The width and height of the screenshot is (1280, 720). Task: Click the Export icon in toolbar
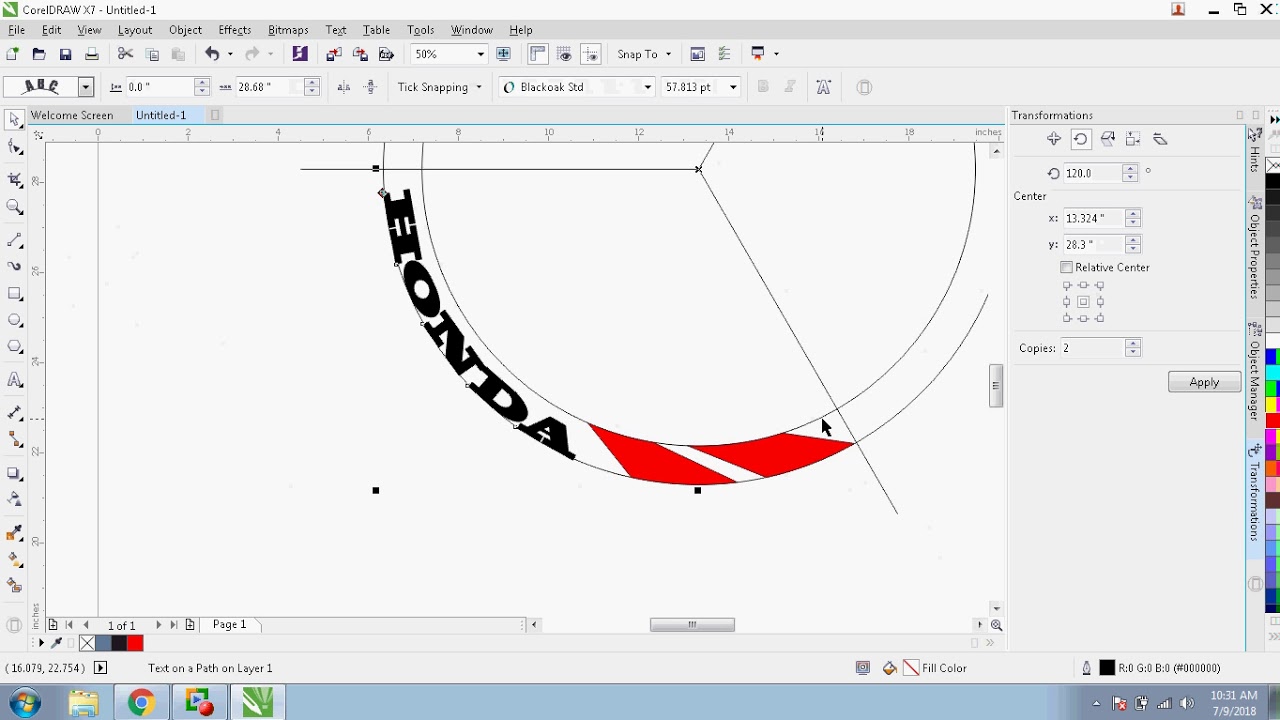(360, 54)
